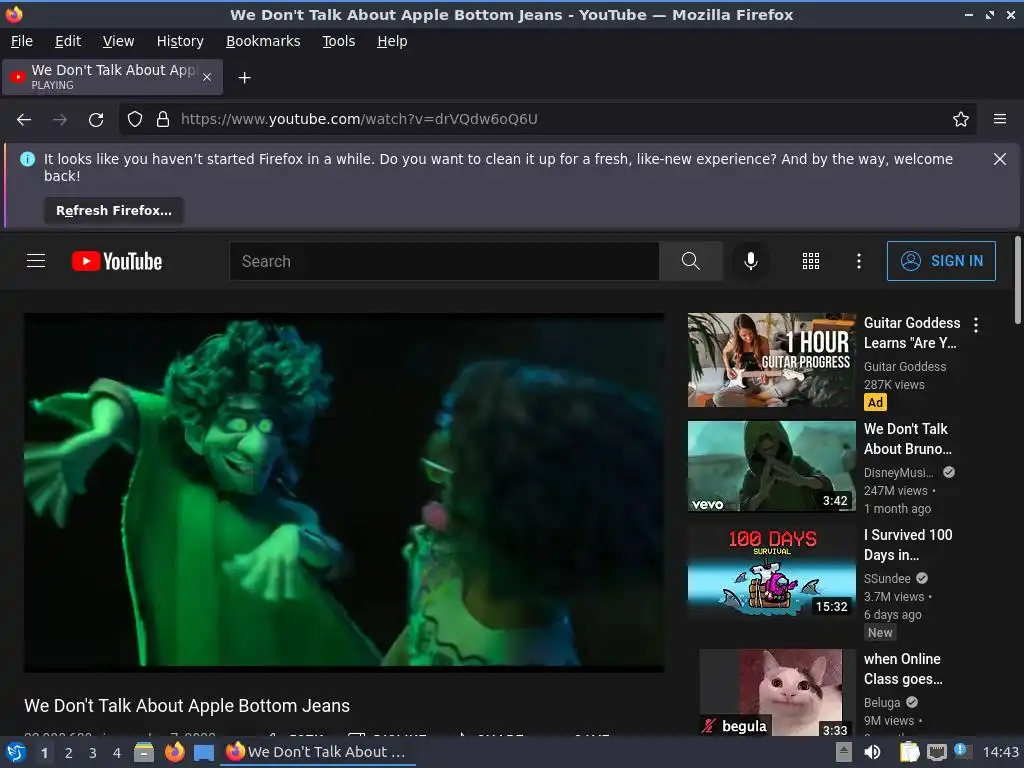This screenshot has height=768, width=1024.
Task: Close the YouTube tab
Action: [x=207, y=77]
